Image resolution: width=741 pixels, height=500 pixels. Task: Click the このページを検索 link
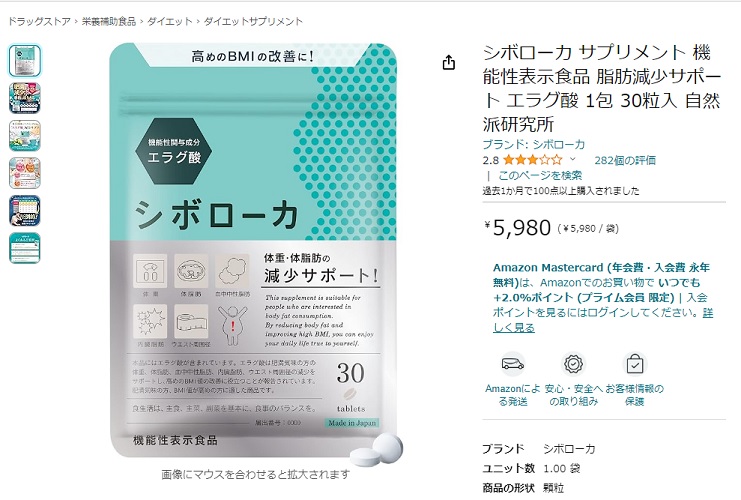(x=540, y=175)
